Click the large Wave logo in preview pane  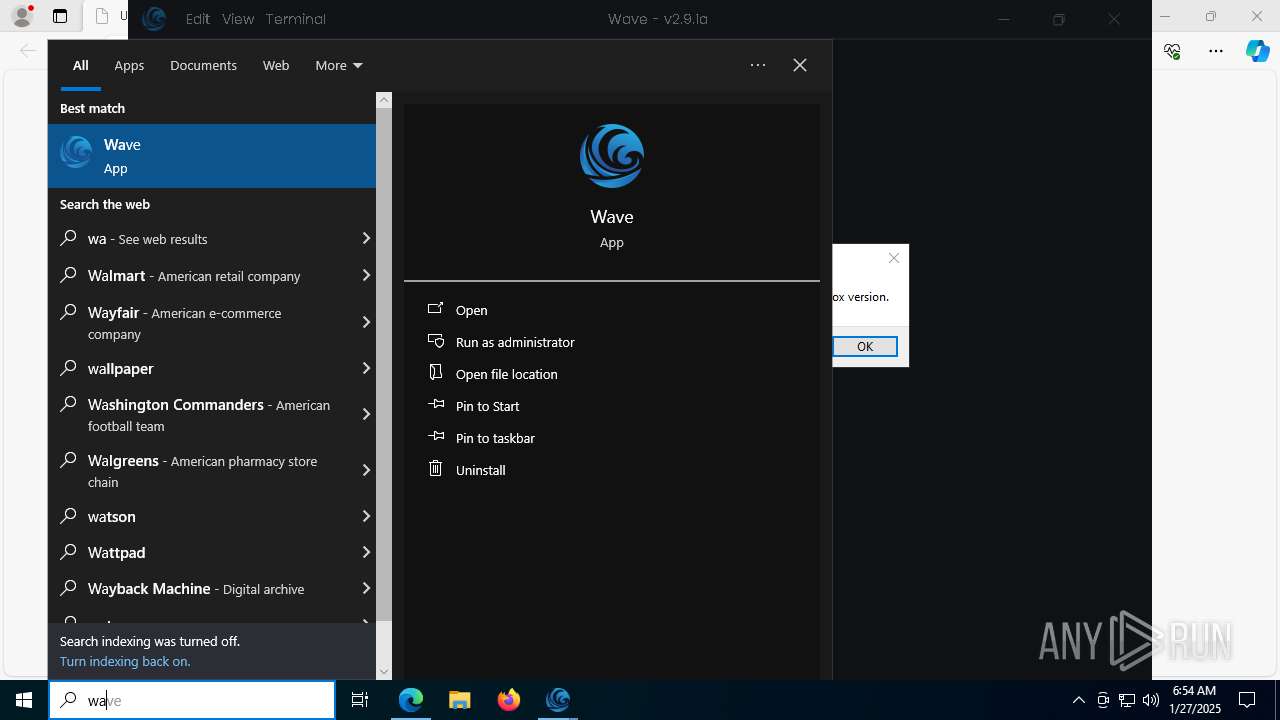coord(612,156)
